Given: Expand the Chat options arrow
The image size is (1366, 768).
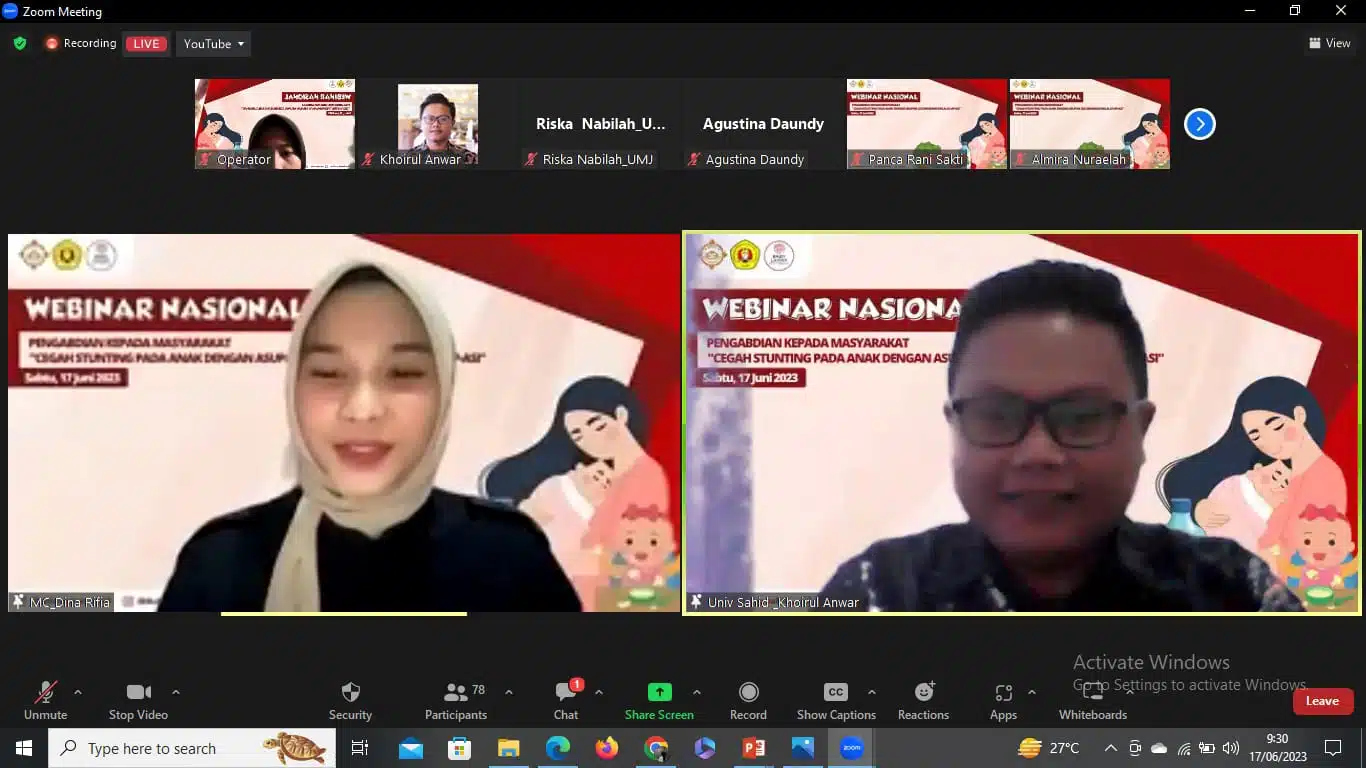Looking at the screenshot, I should click(x=599, y=692).
